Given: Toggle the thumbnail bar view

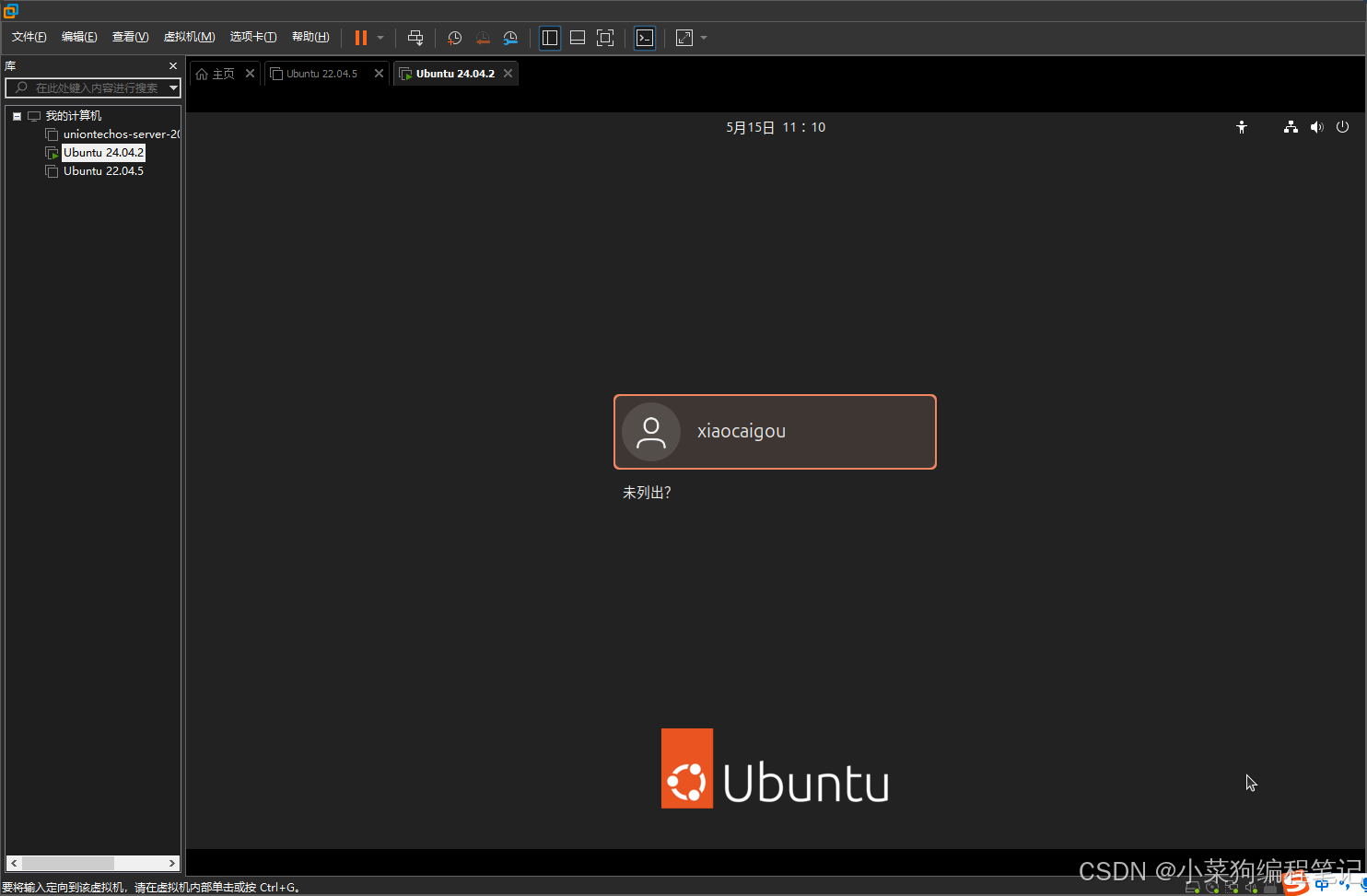Looking at the screenshot, I should [x=578, y=38].
